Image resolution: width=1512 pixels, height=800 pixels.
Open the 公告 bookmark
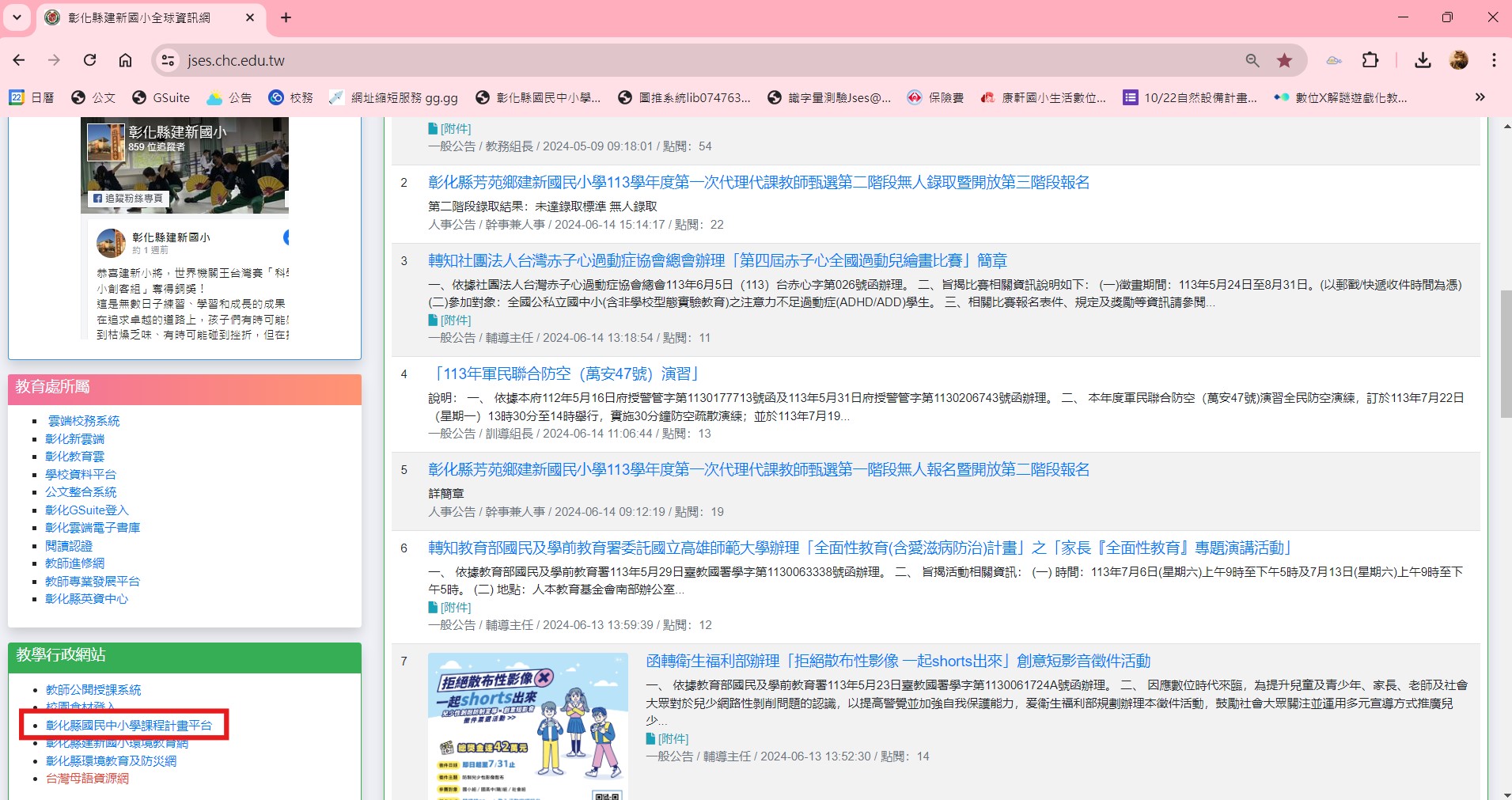coord(229,97)
